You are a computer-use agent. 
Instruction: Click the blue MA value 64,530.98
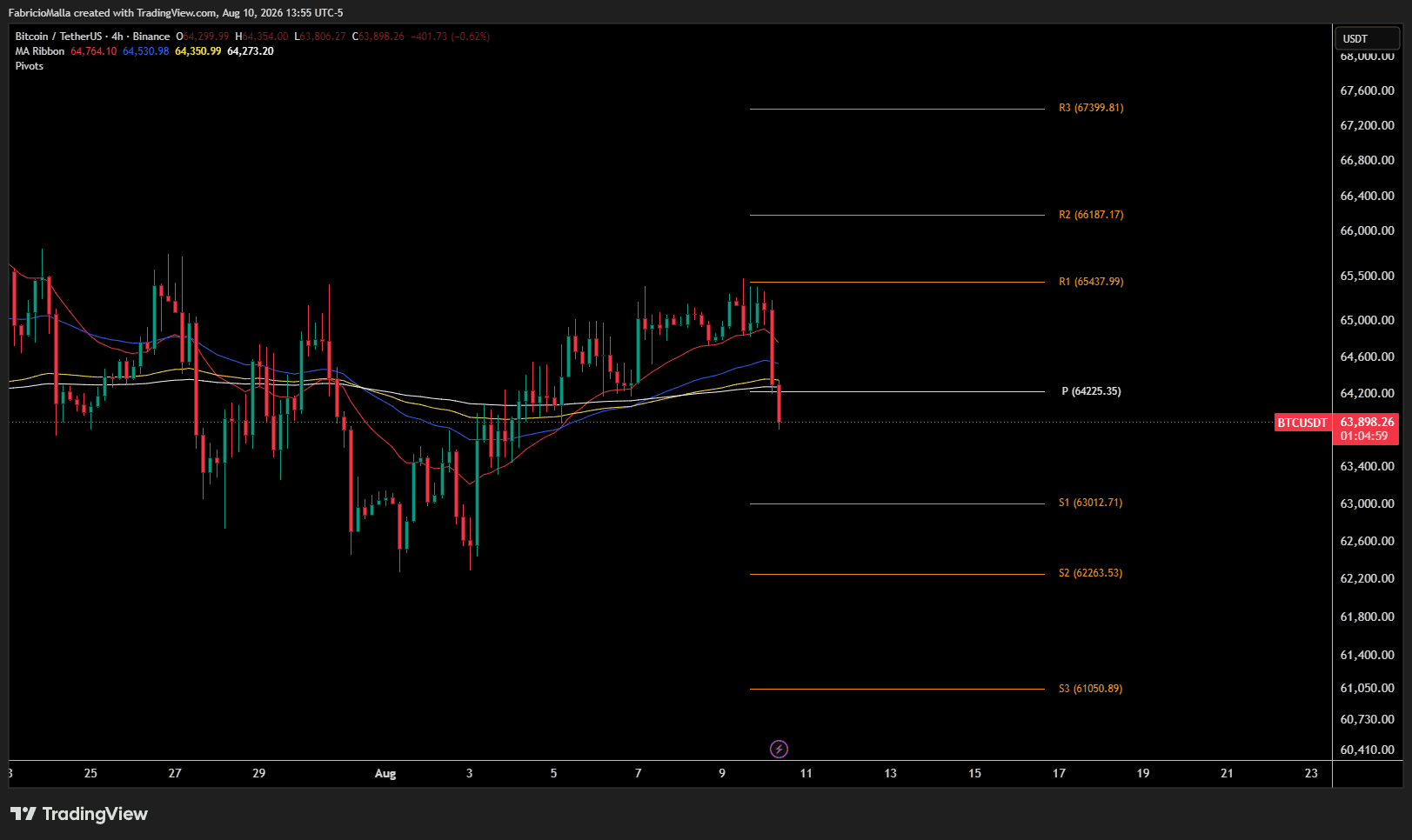(x=145, y=51)
